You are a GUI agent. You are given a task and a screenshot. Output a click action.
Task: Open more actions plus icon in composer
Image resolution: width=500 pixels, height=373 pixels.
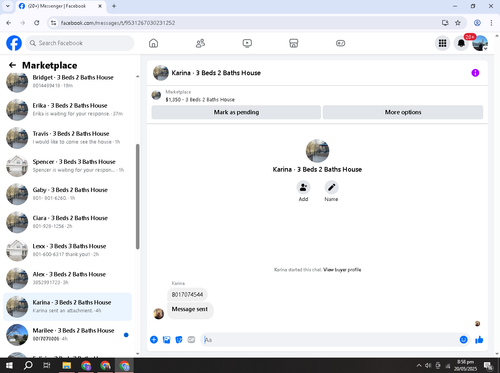[x=154, y=340]
